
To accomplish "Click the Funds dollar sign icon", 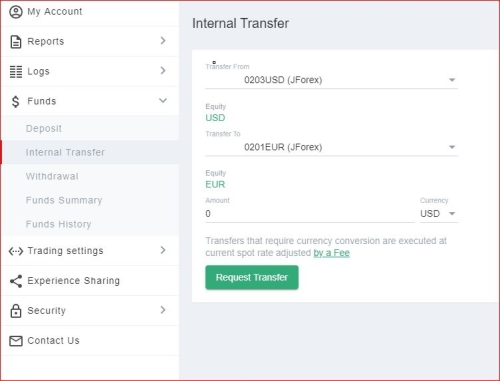I will [x=15, y=102].
